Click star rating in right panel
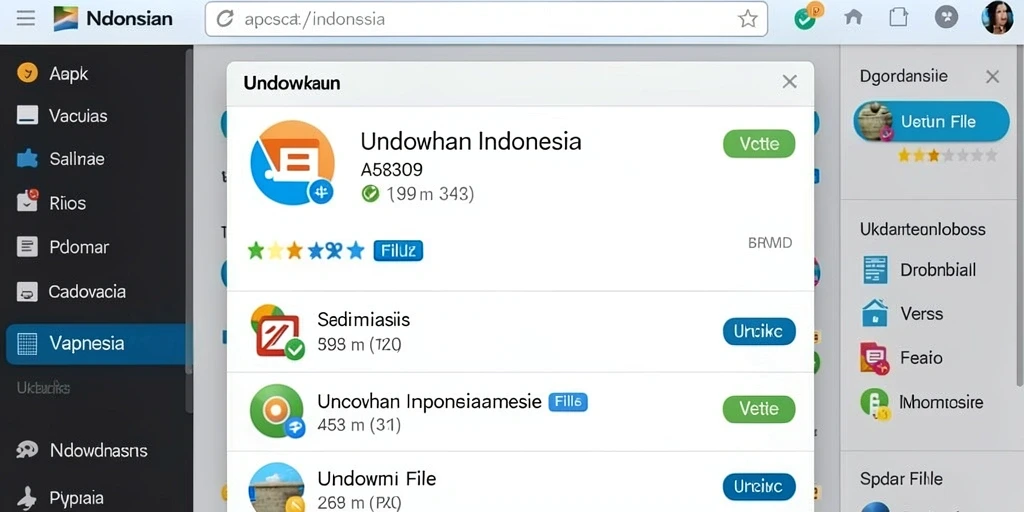Viewport: 1024px width, 512px height. pos(948,155)
